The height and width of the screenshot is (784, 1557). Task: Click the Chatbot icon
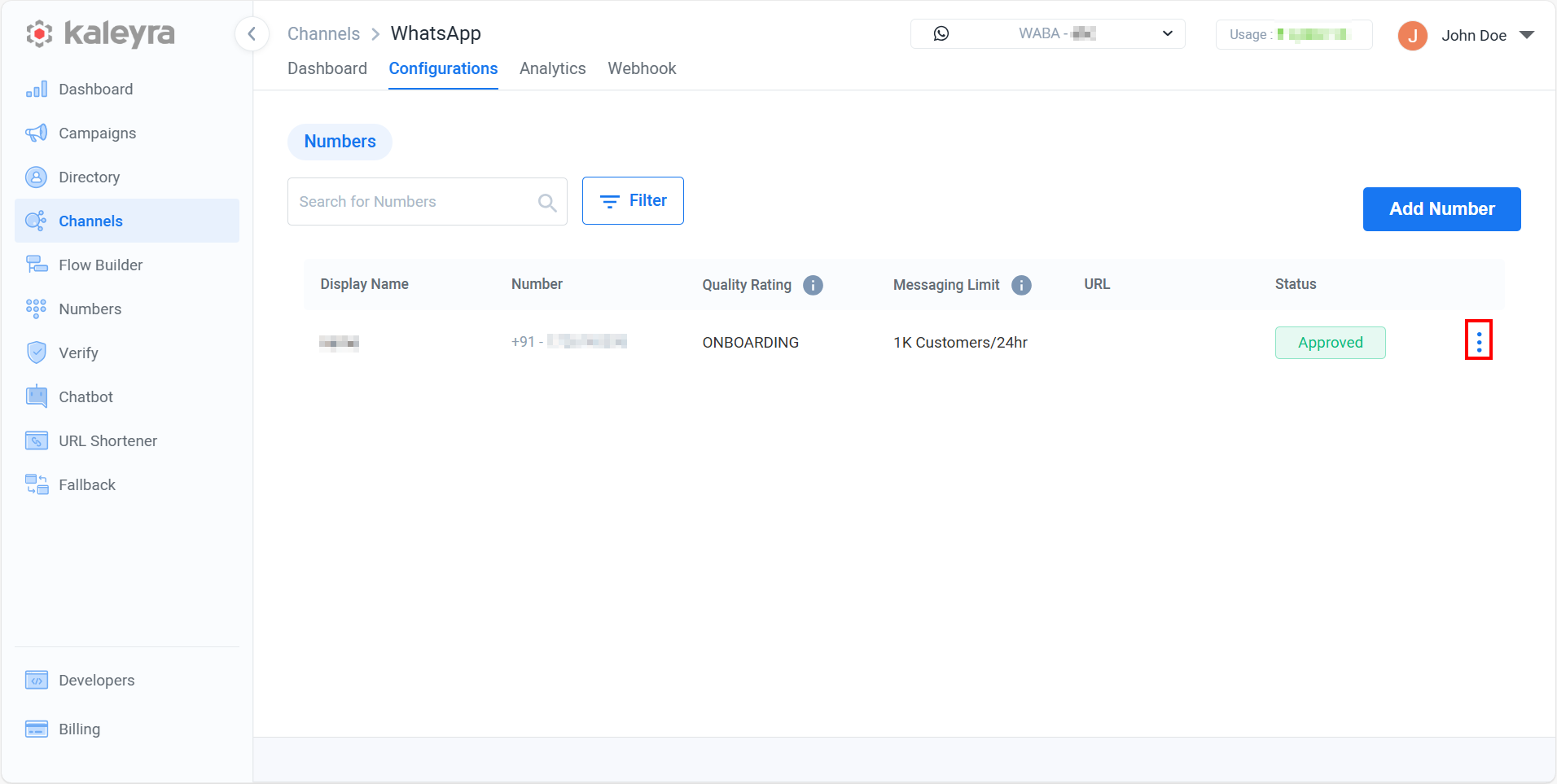point(37,397)
